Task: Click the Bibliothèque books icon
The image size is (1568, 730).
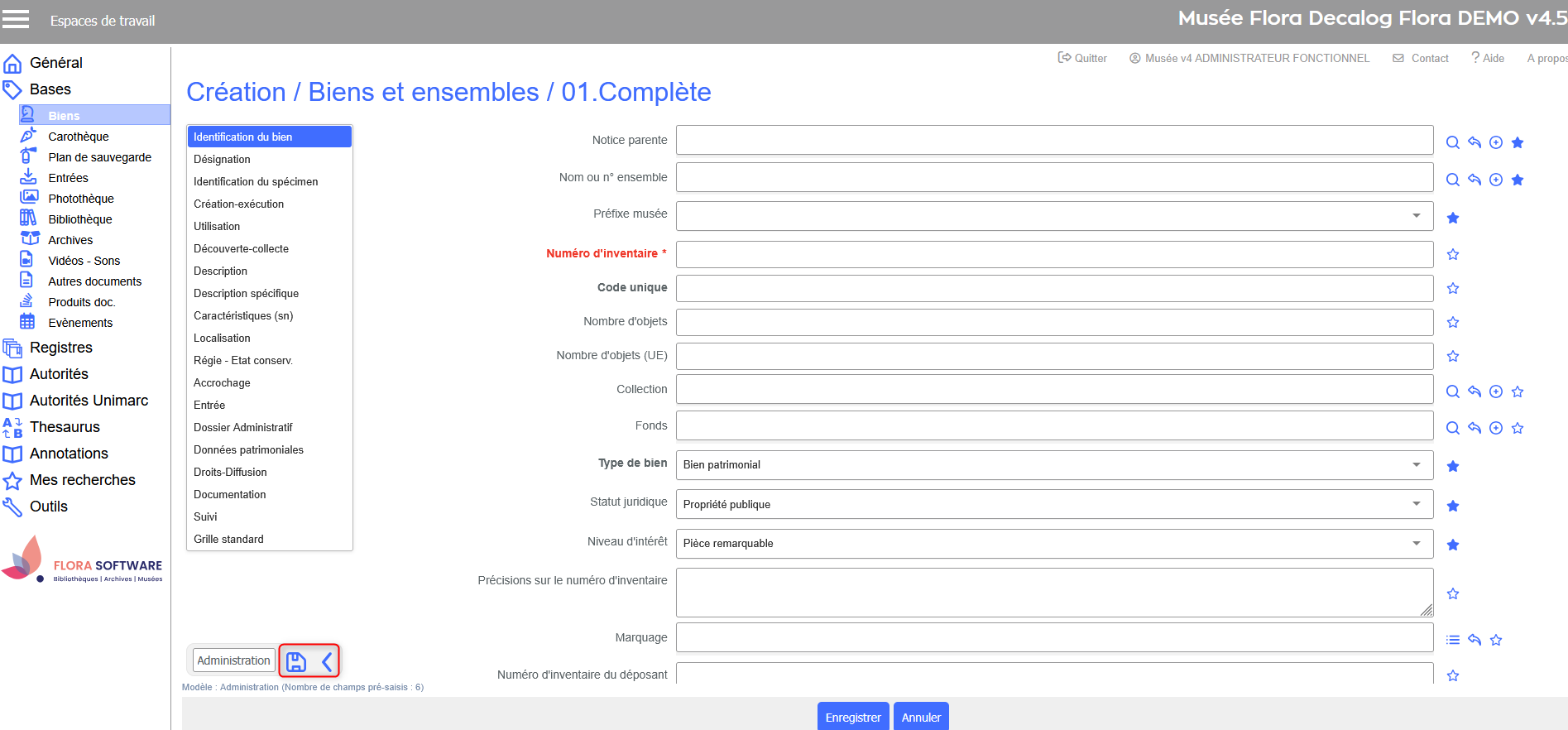Action: click(29, 218)
